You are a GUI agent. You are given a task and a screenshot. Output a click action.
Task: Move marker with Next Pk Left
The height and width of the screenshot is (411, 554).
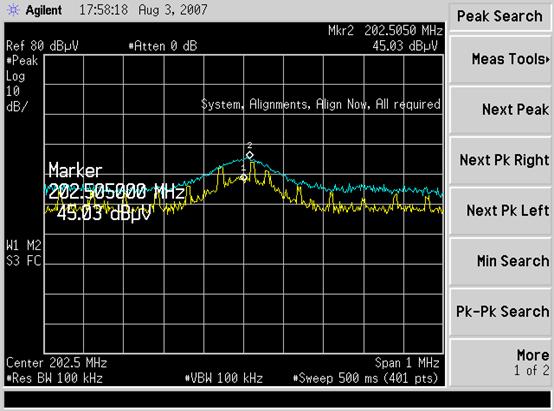point(501,211)
